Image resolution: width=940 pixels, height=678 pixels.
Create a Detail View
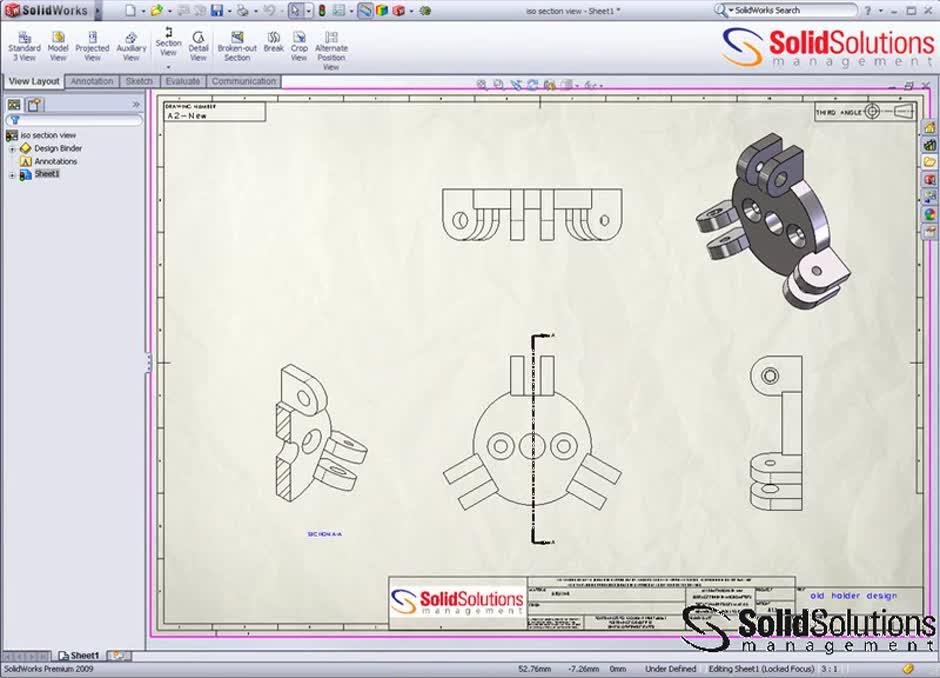pos(198,44)
